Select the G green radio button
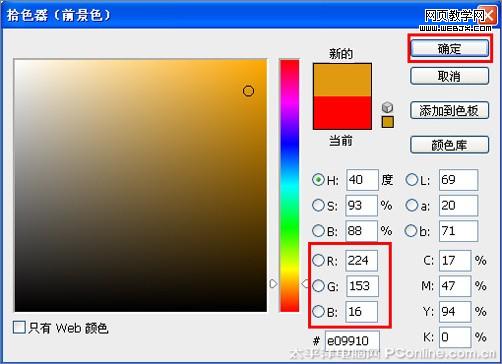The width and height of the screenshot is (502, 364). (318, 286)
